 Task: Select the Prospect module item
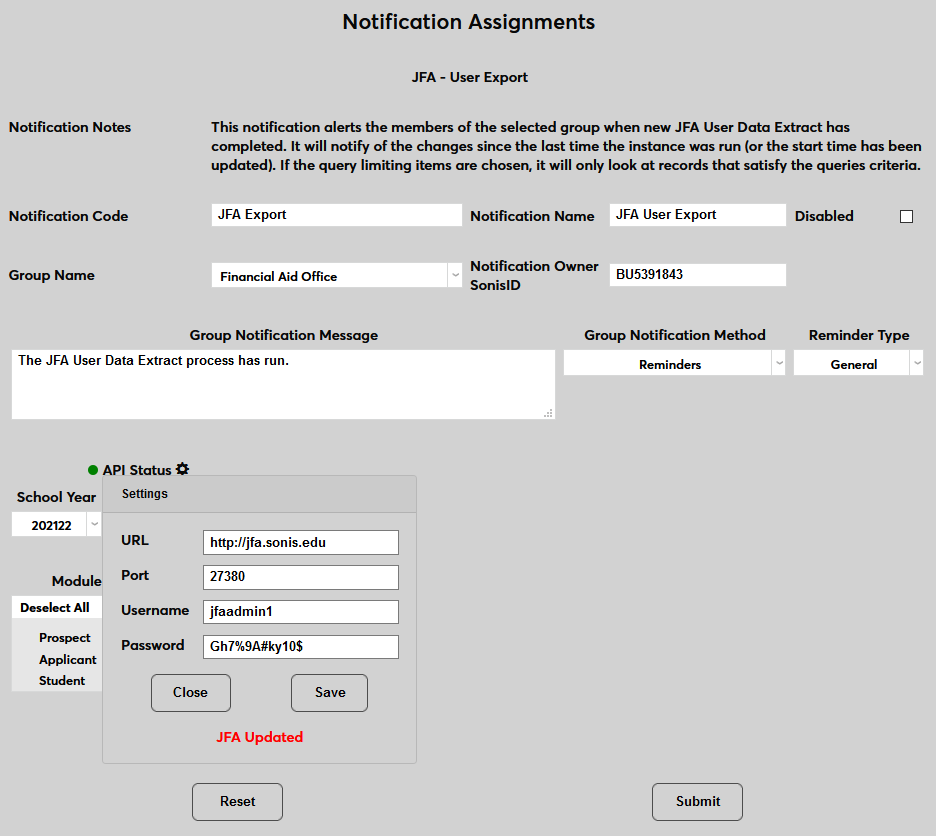pyautogui.click(x=64, y=638)
